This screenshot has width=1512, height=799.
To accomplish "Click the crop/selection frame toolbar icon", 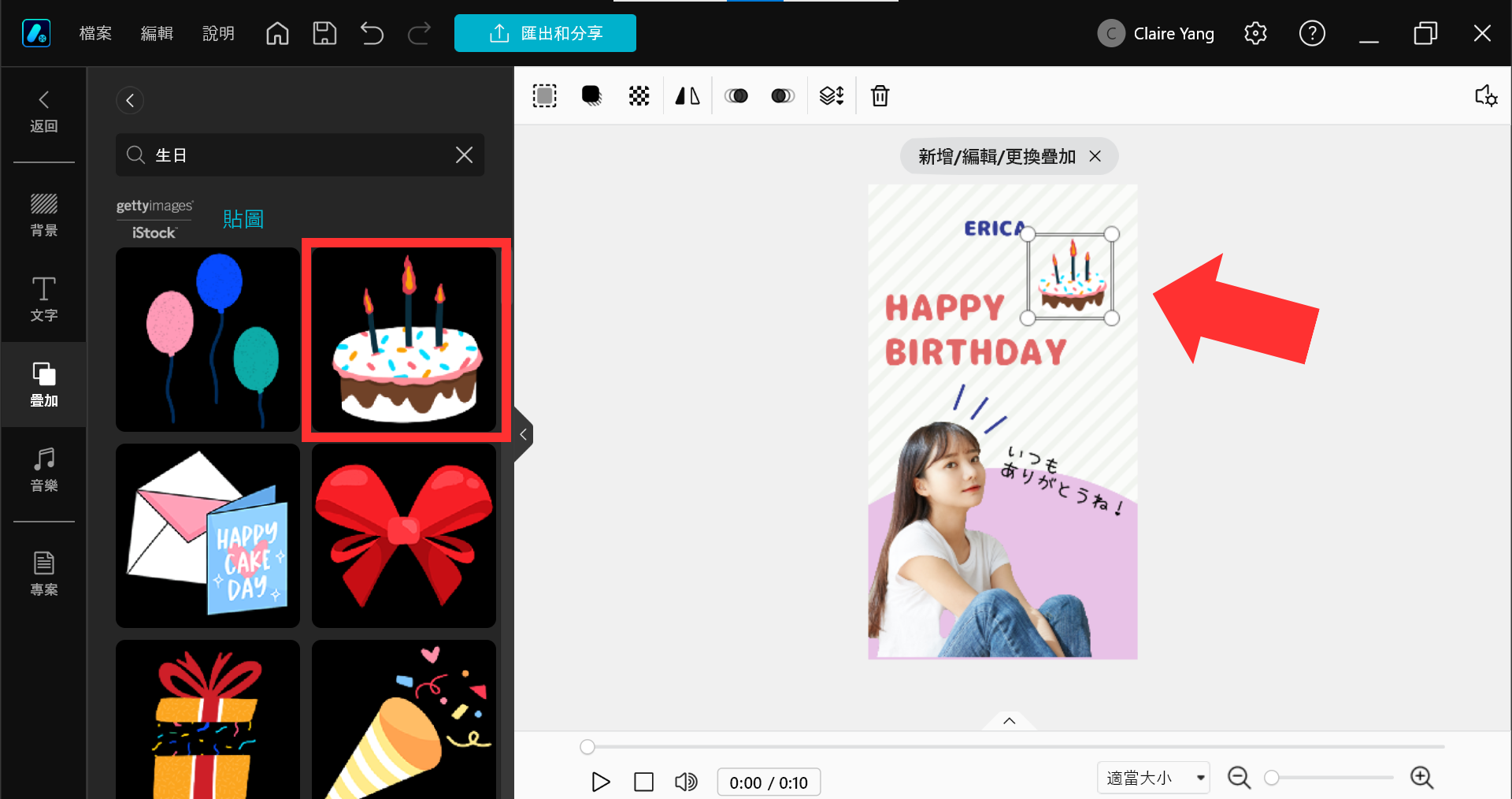I will (544, 95).
